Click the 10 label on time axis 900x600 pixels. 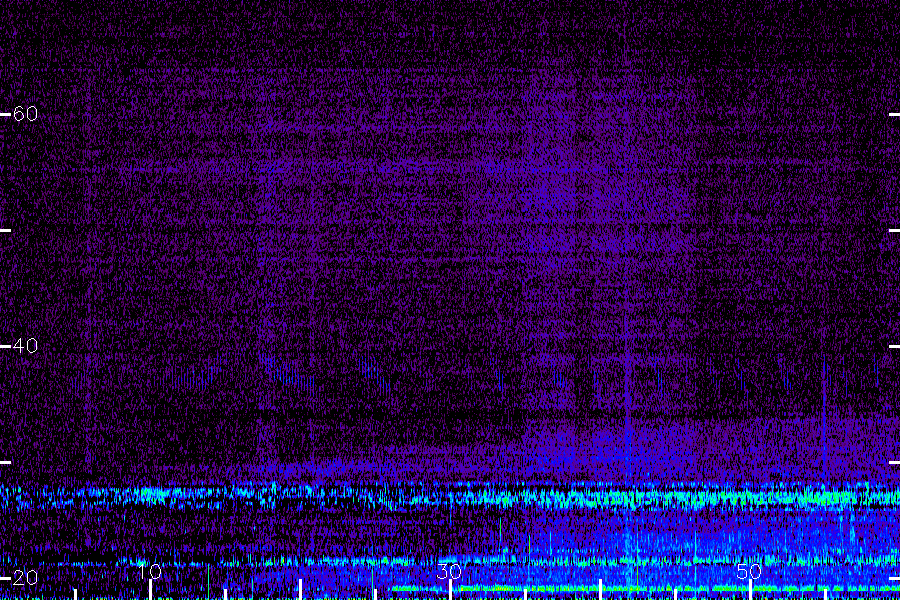point(149,572)
